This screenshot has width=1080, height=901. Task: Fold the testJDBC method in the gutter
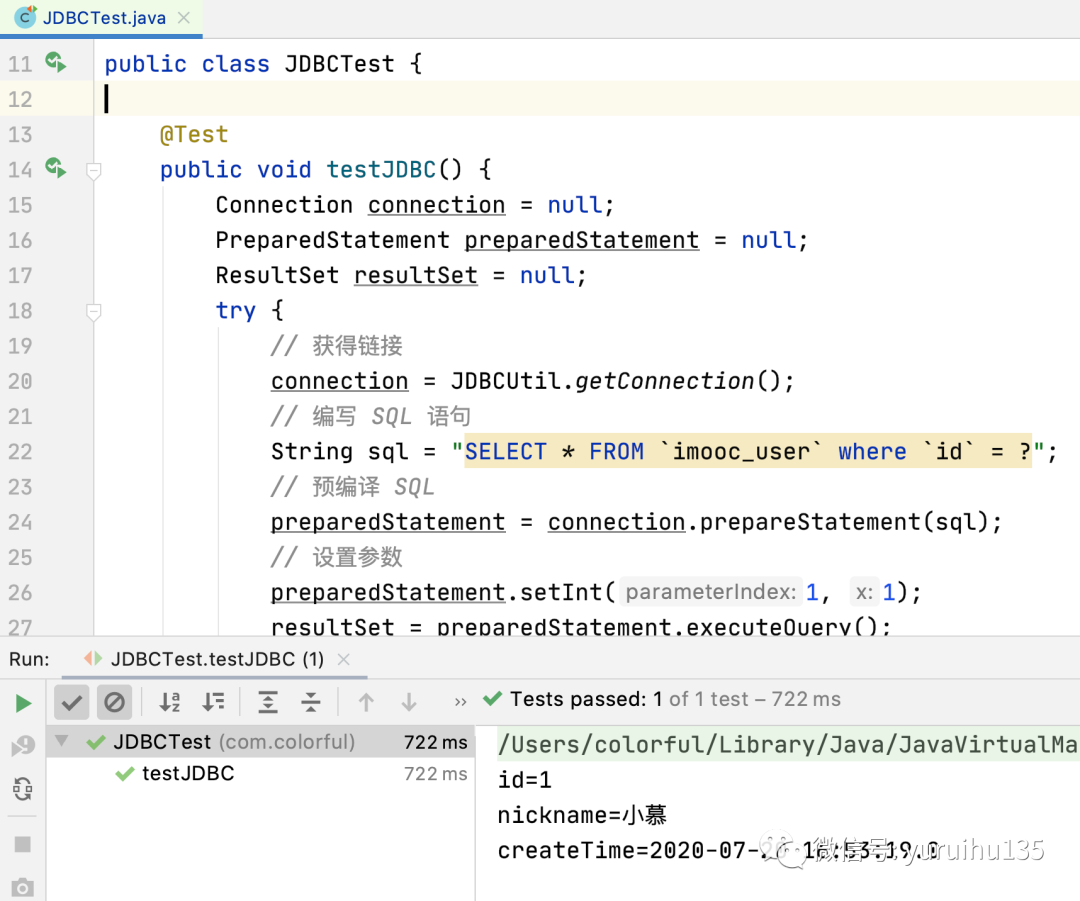pyautogui.click(x=94, y=169)
